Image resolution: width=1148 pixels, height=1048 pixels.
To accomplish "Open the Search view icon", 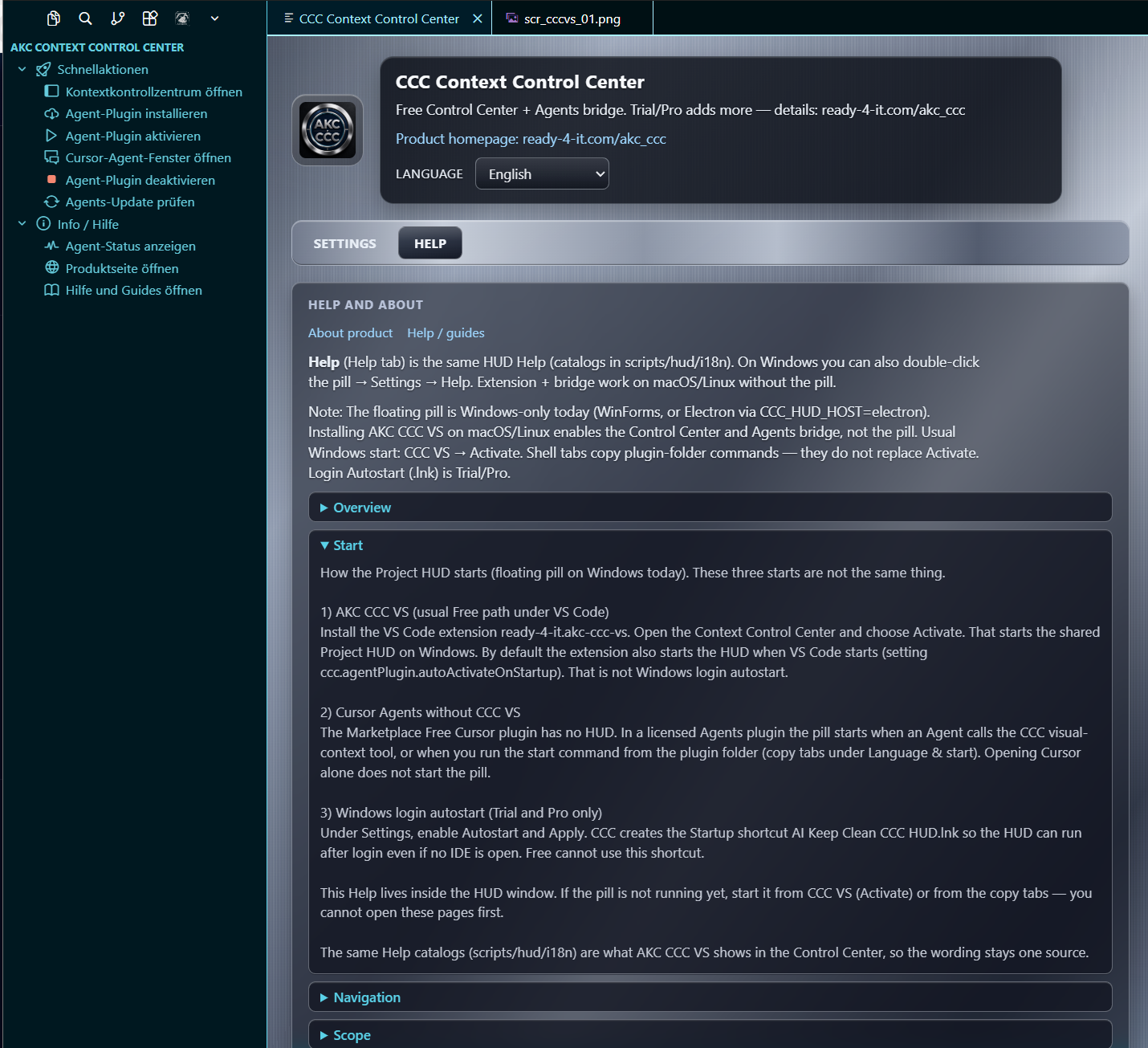I will [86, 18].
